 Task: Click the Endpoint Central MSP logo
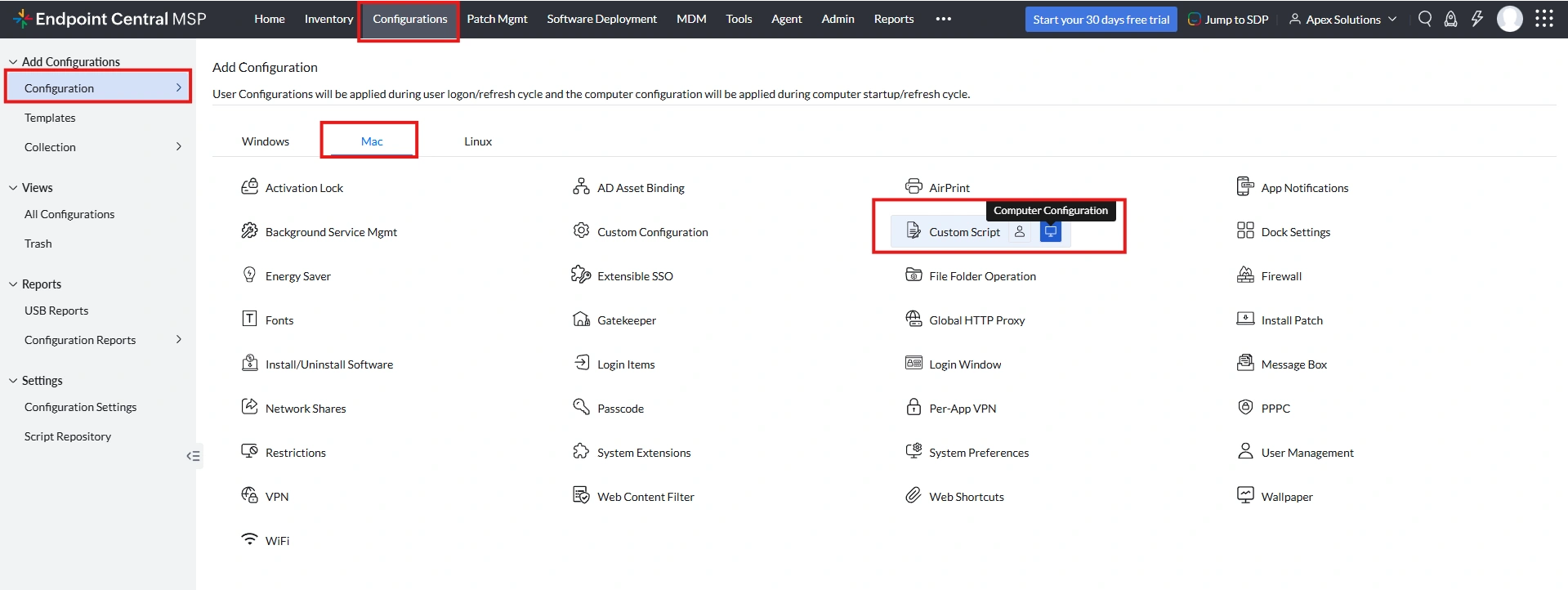109,19
